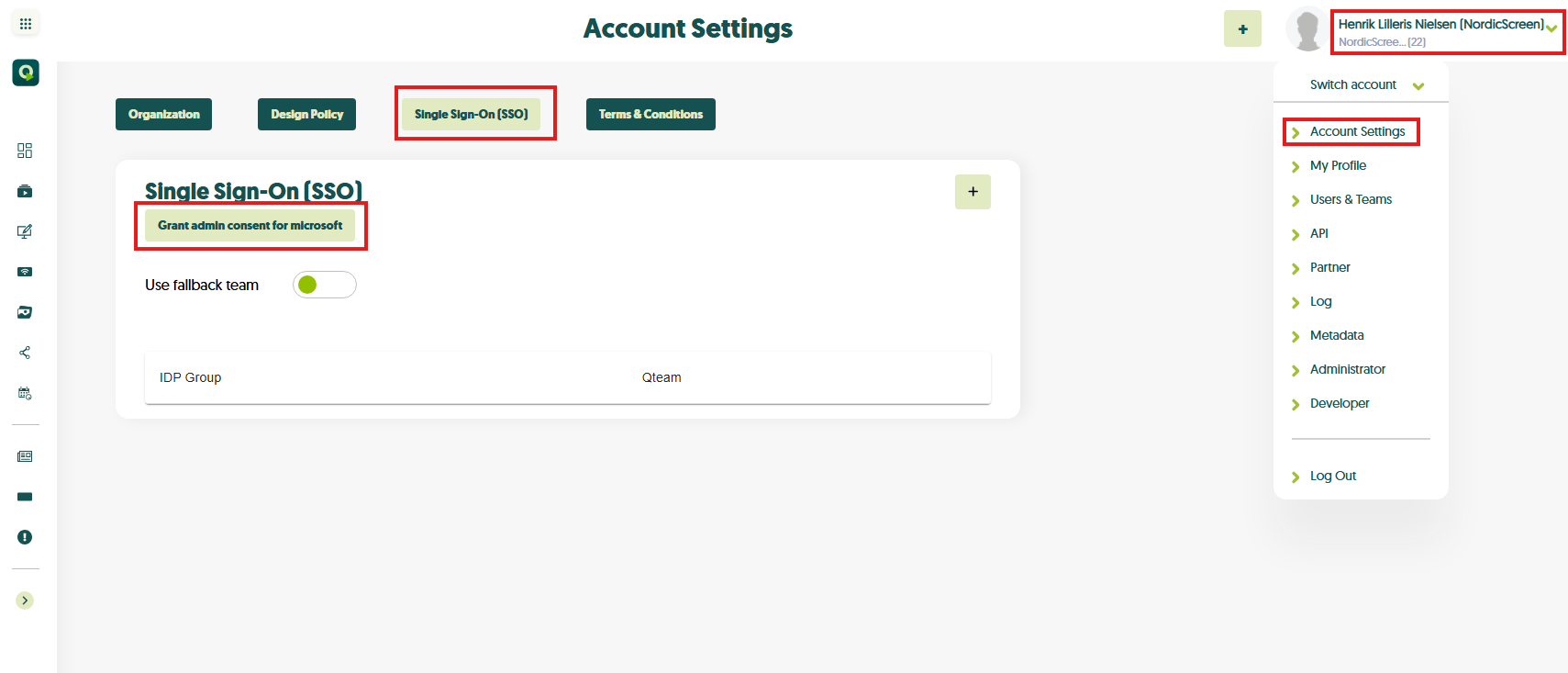
Task: Select the Terms & Conditions tab
Action: point(651,115)
